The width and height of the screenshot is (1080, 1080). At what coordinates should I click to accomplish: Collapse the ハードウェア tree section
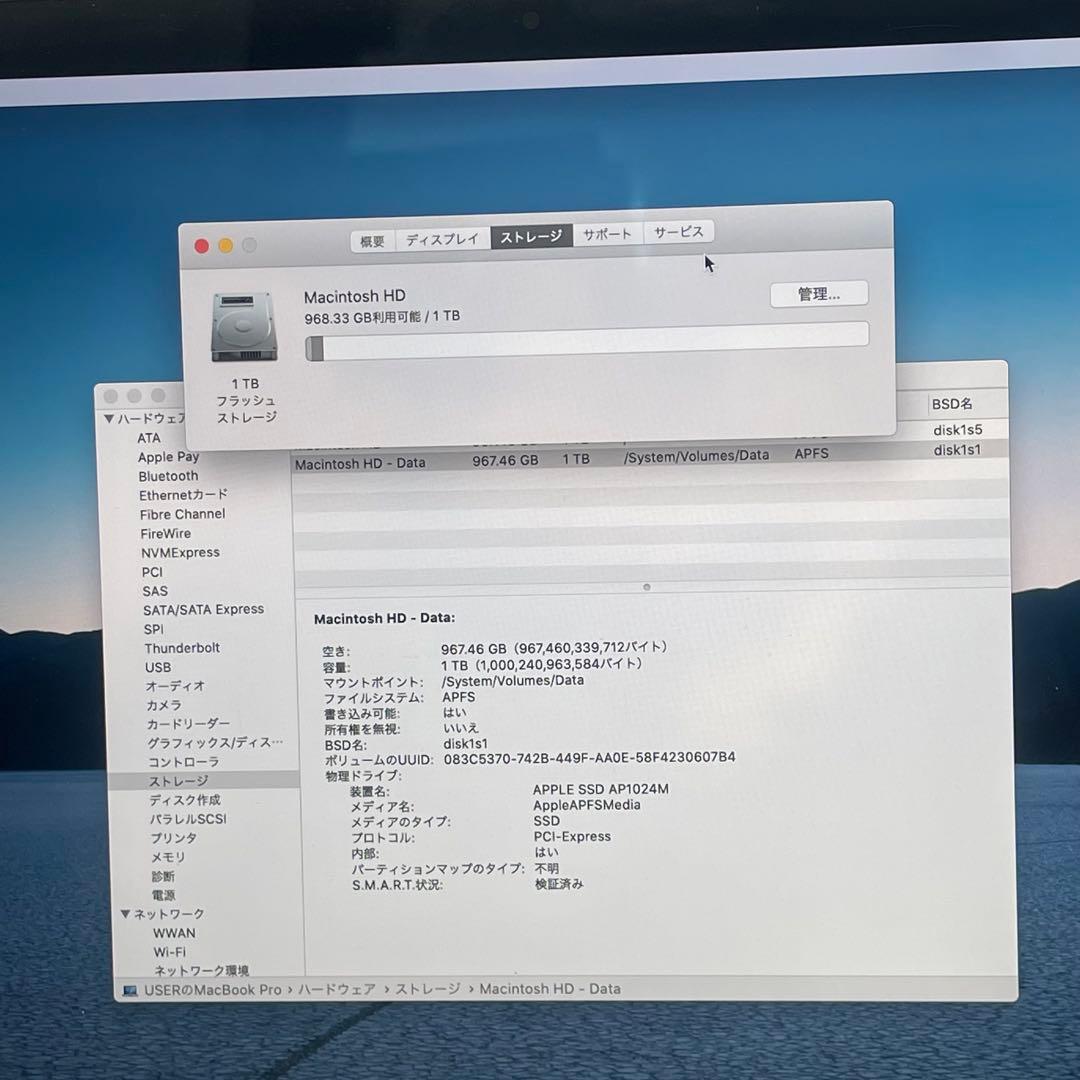(110, 418)
